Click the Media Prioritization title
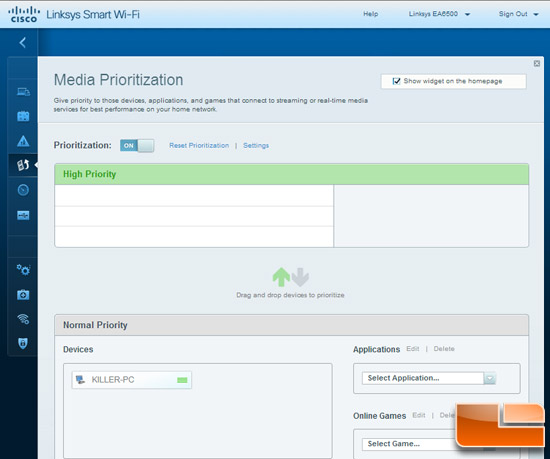 119,80
